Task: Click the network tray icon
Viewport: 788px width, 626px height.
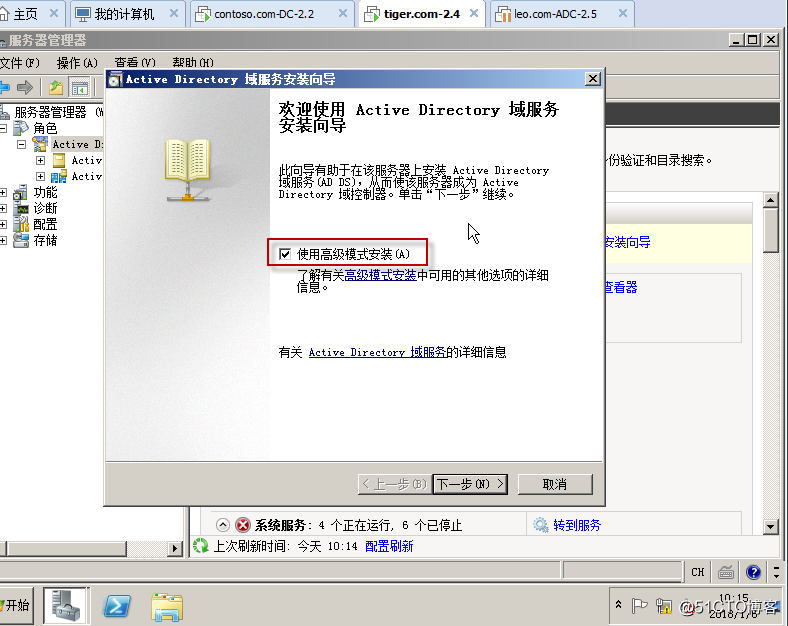Action: (x=664, y=606)
